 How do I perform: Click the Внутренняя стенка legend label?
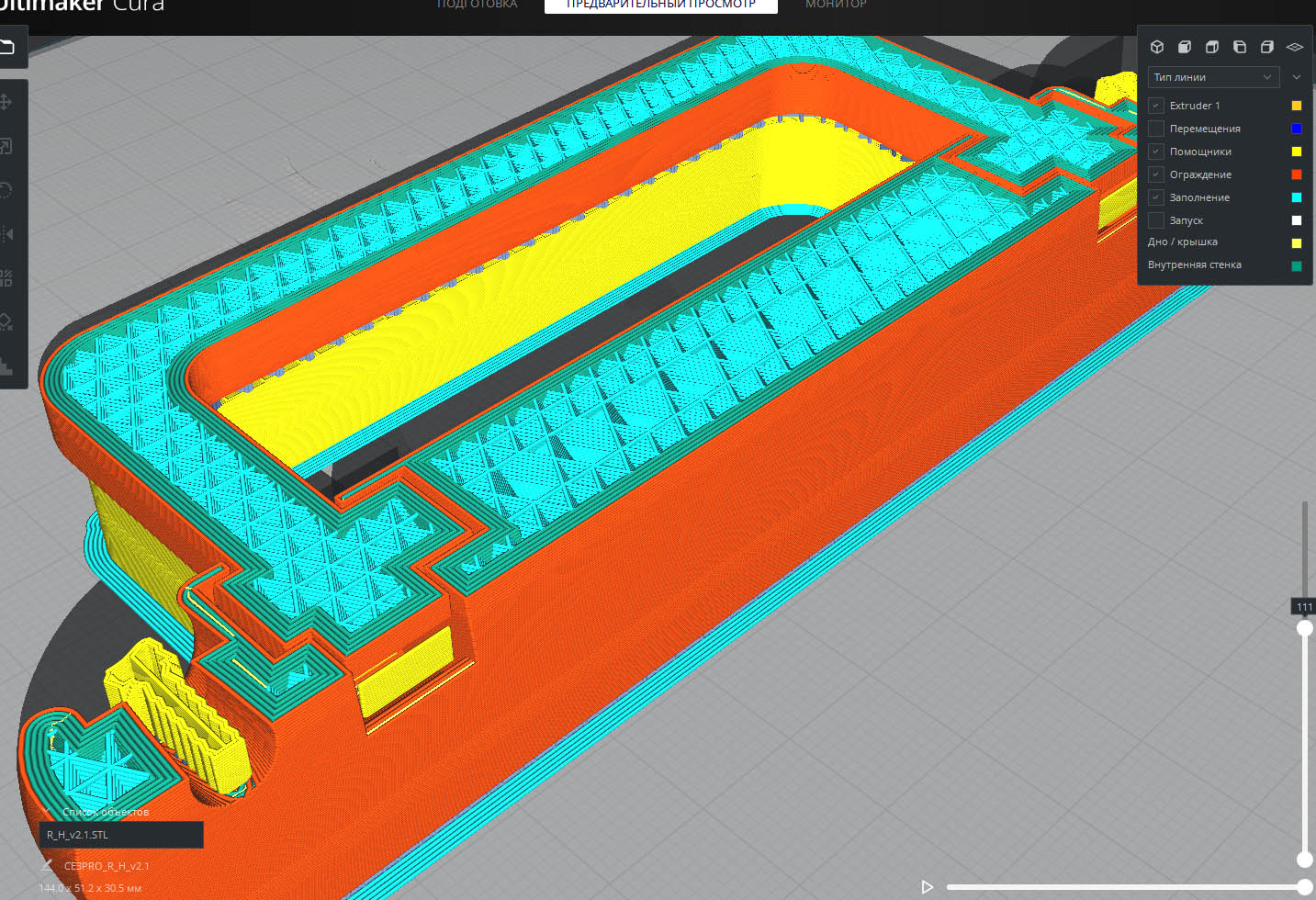coord(1195,264)
